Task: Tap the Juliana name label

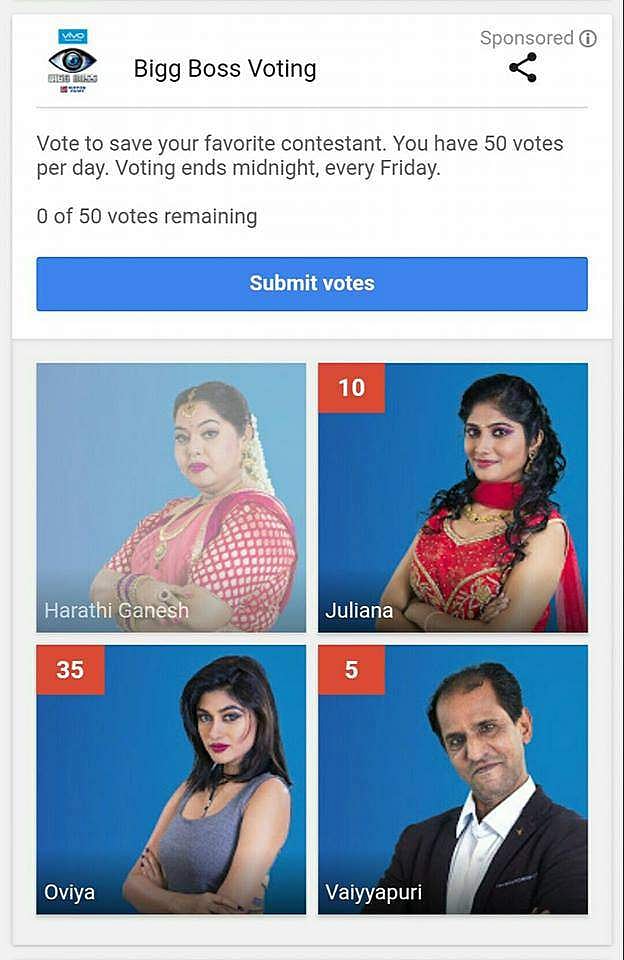Action: 359,610
